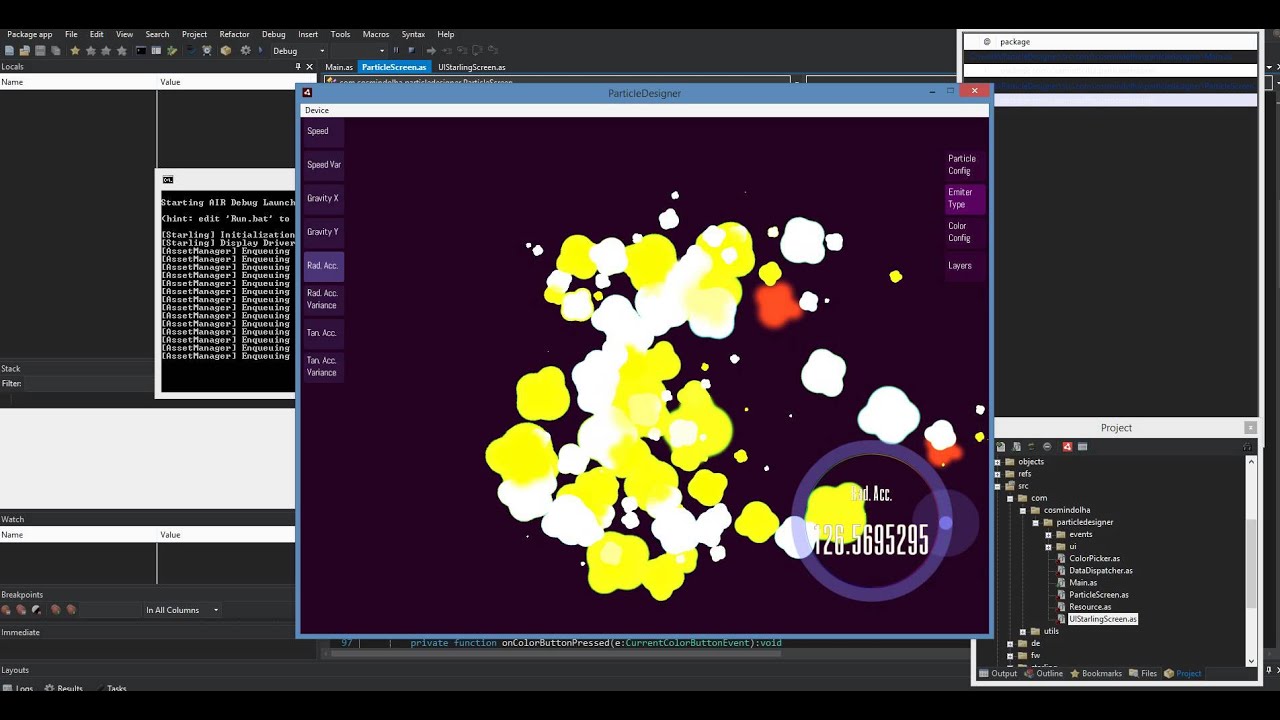Open project settings via gear icon
The width and height of the screenshot is (1280, 720).
[245, 50]
